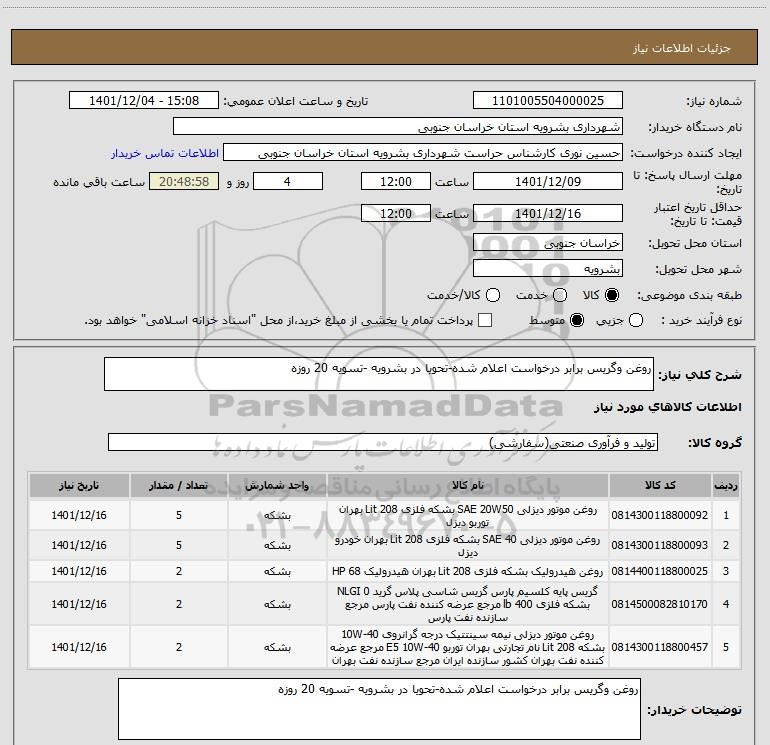Click the need date in row 5
This screenshot has height=745, width=770.
pyautogui.click(x=79, y=647)
